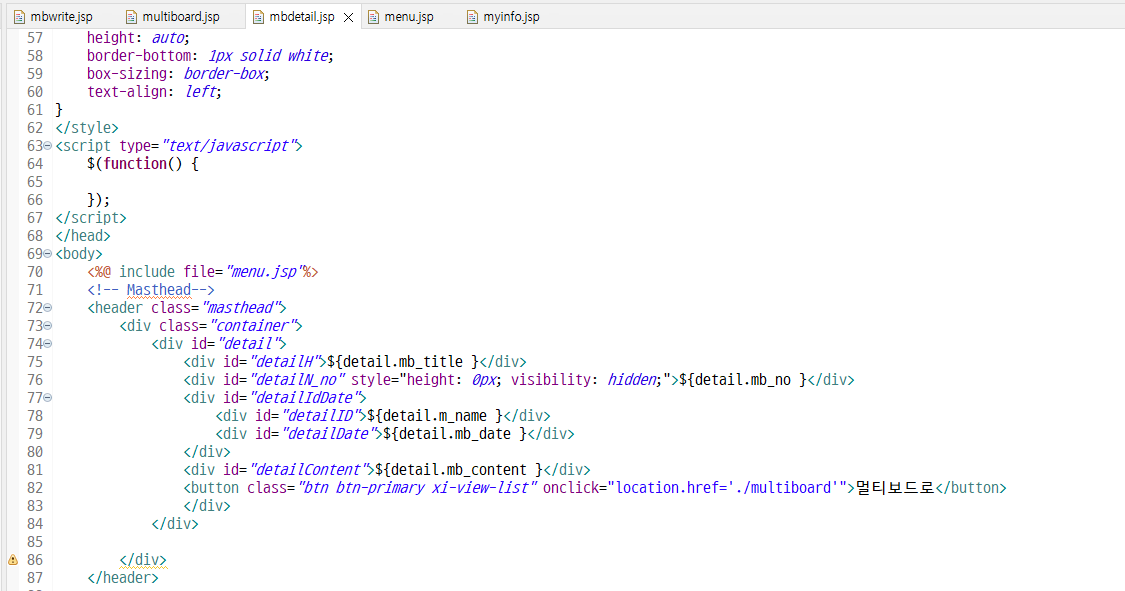The height and width of the screenshot is (591, 1125).
Task: Click '${detail.mb_title }' expression
Action: [403, 361]
